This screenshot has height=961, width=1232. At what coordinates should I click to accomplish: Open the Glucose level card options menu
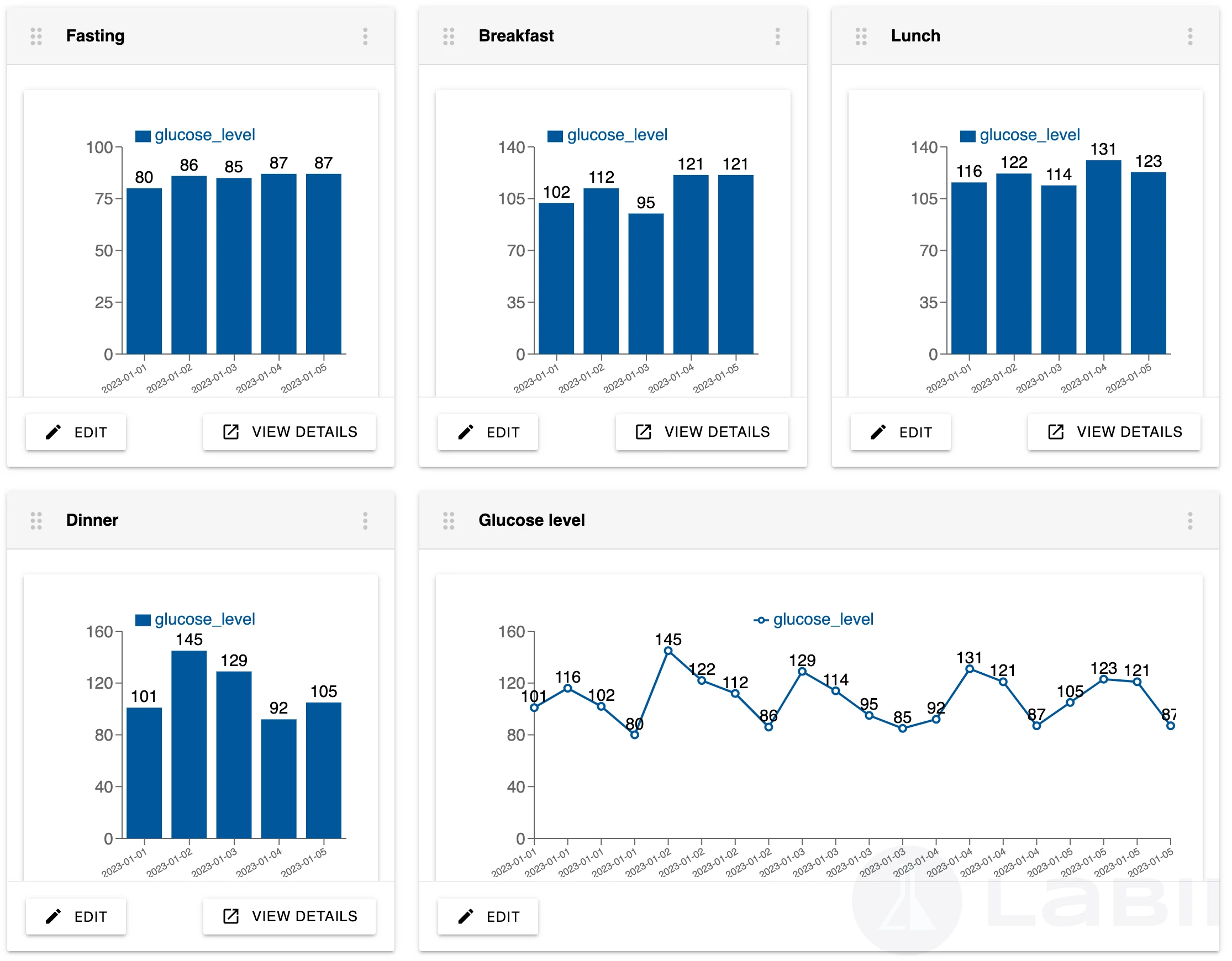1189,520
